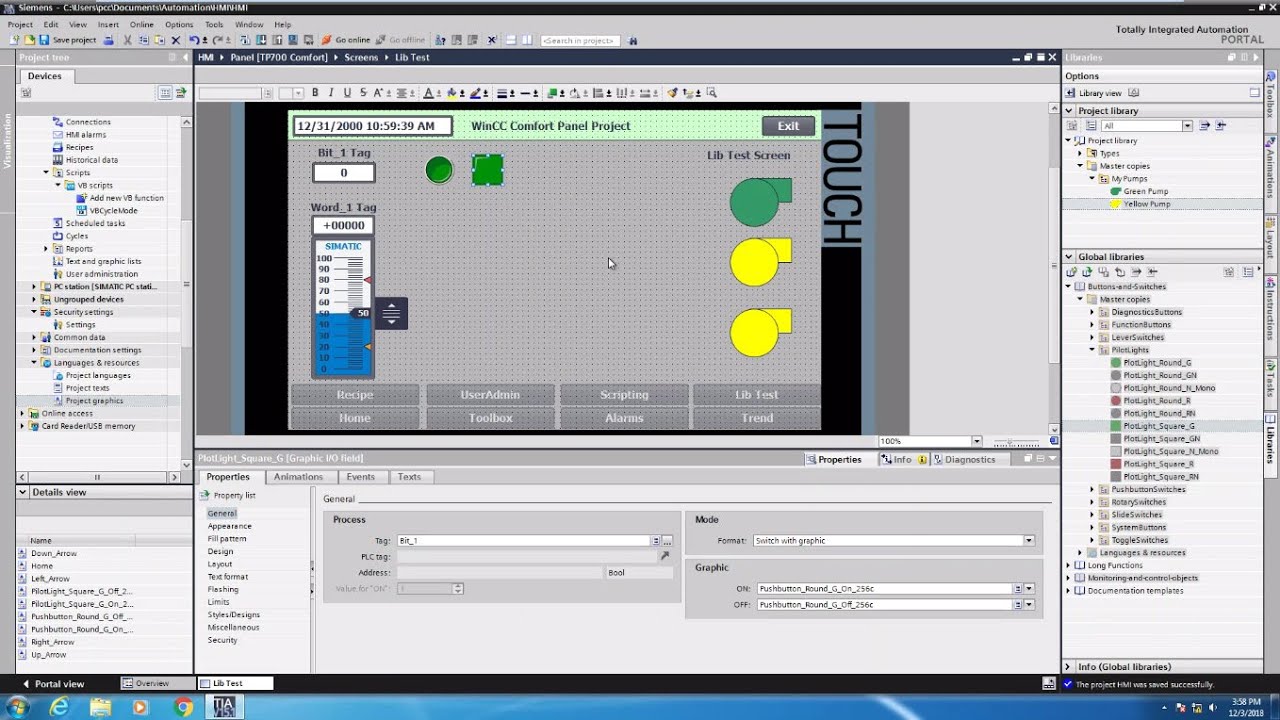The height and width of the screenshot is (720, 1280).
Task: Click the binoculars search icon
Action: coord(633,40)
